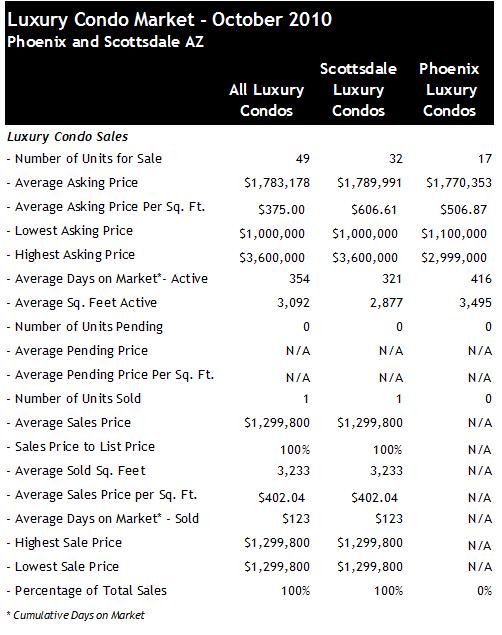Select the Phoenix lowest asking price $1,100,000

click(x=454, y=234)
